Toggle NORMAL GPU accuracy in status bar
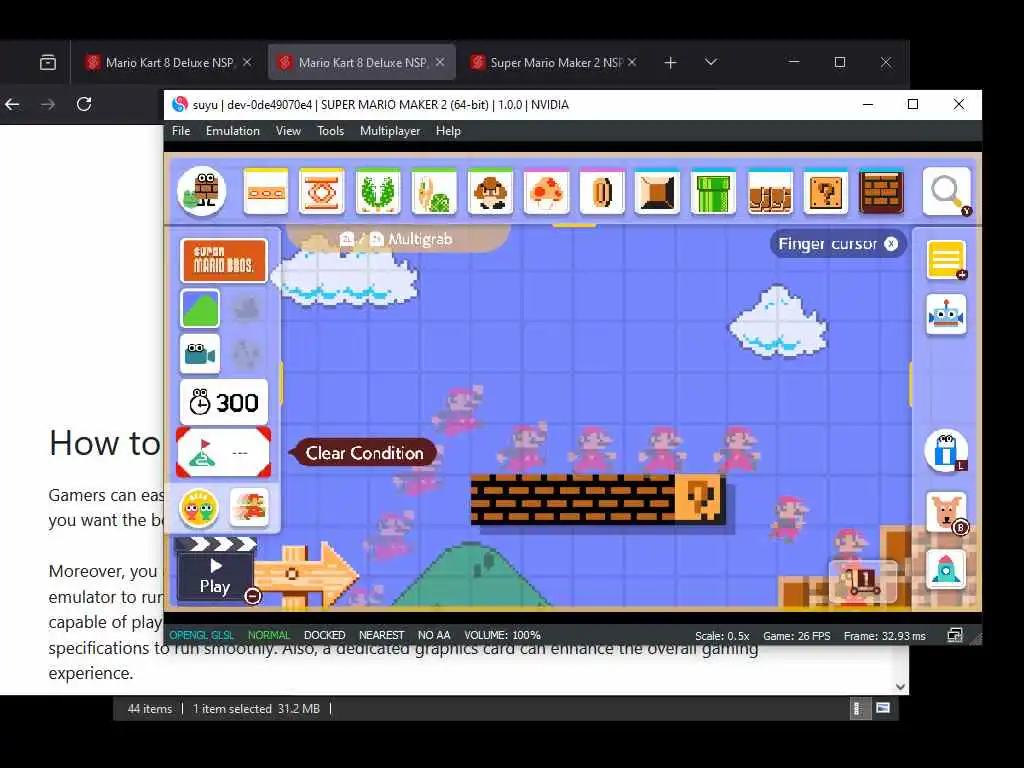The image size is (1024, 768). tap(268, 635)
